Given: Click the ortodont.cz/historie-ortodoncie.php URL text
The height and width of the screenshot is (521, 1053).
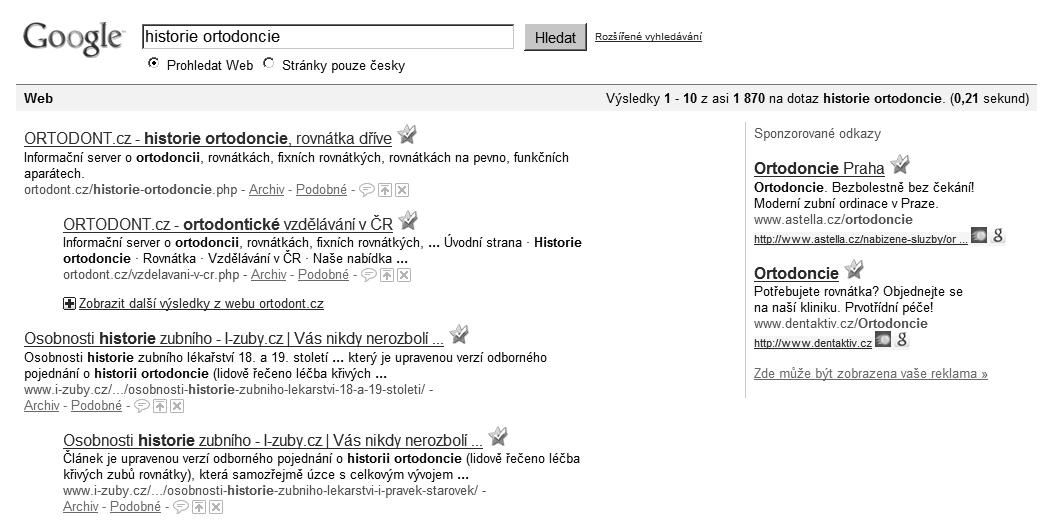Looking at the screenshot, I should (x=131, y=190).
